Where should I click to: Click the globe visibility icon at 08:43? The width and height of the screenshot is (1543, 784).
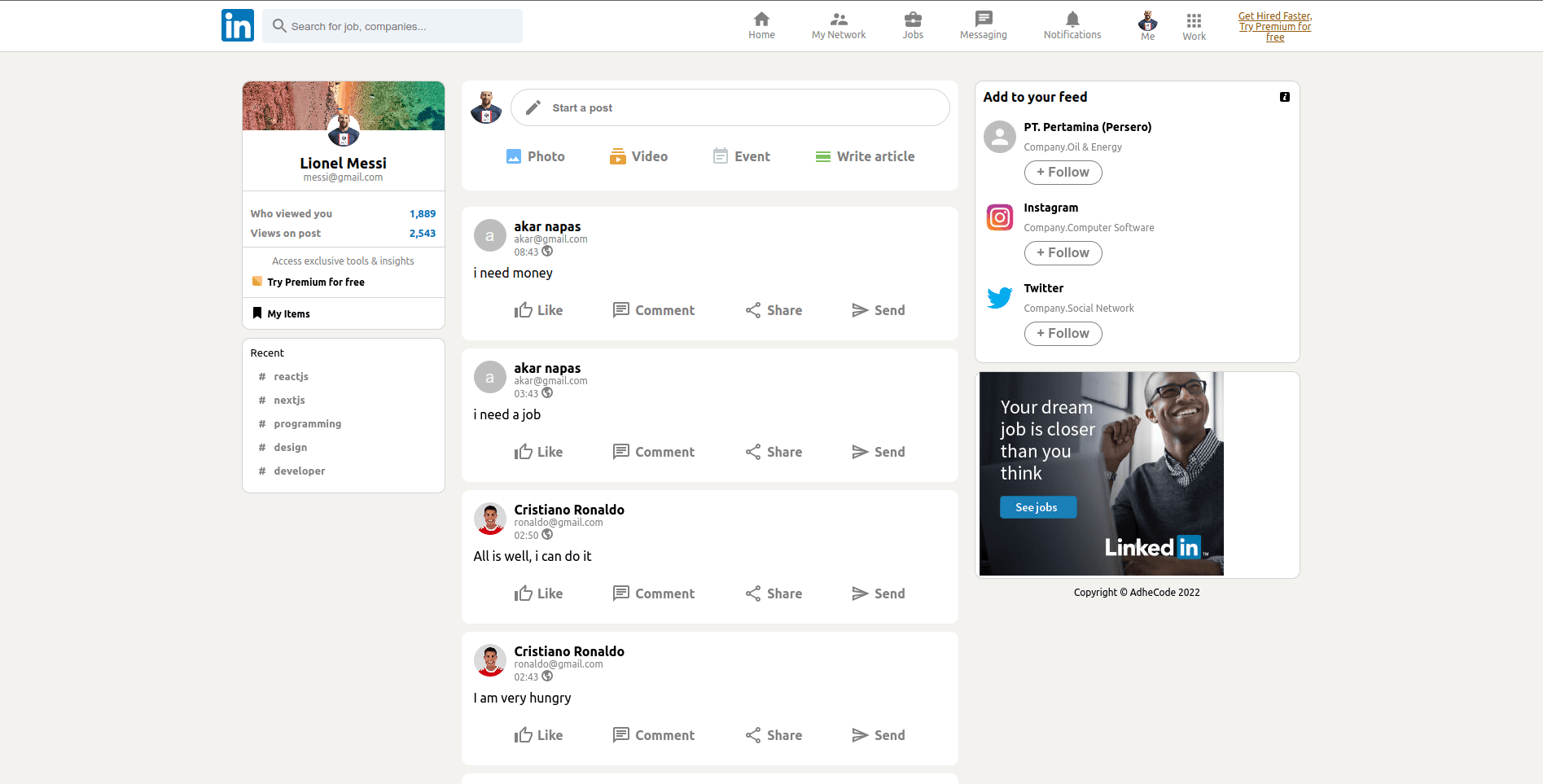[x=547, y=251]
